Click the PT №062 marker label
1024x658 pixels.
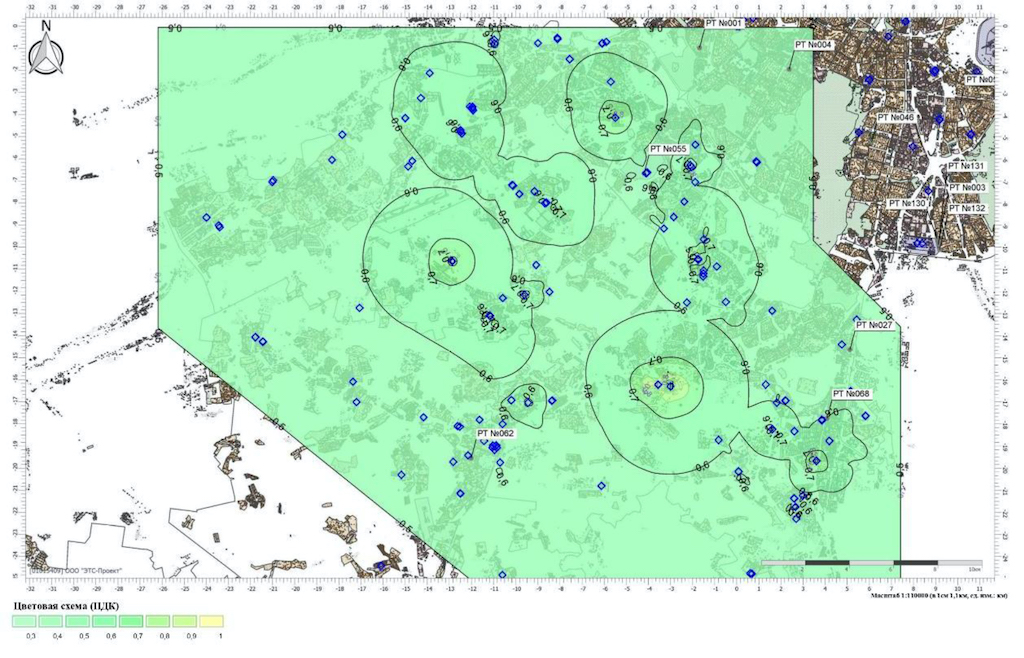pos(495,433)
